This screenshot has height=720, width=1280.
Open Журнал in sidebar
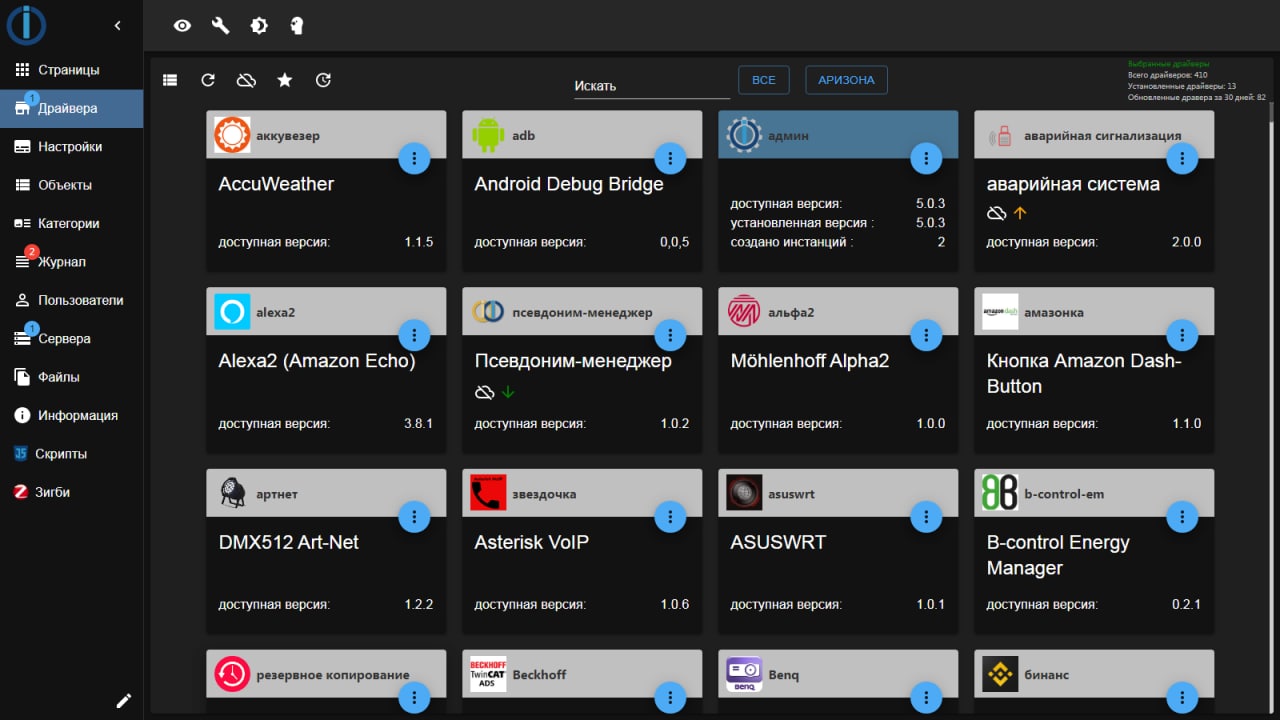tap(71, 262)
